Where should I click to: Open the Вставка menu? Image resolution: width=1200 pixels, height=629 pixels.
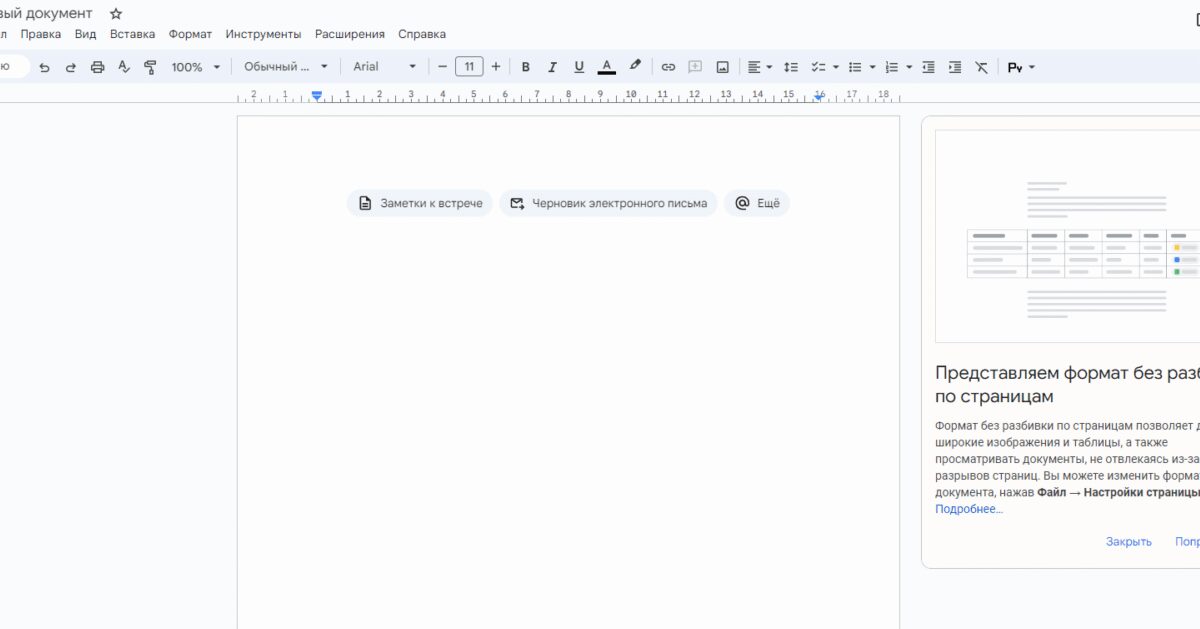[x=134, y=33]
